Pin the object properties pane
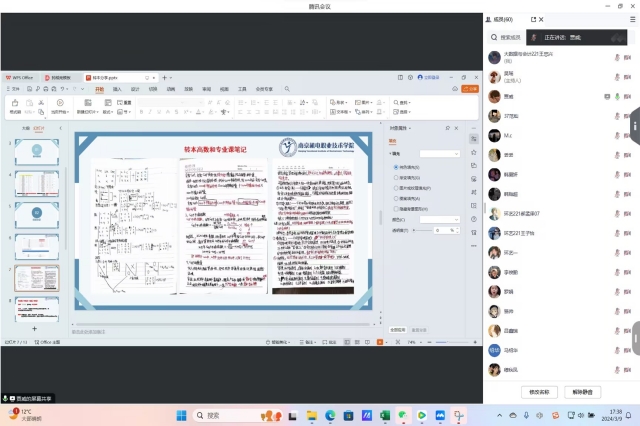Screen dimensions: 640x426 tap(449, 128)
